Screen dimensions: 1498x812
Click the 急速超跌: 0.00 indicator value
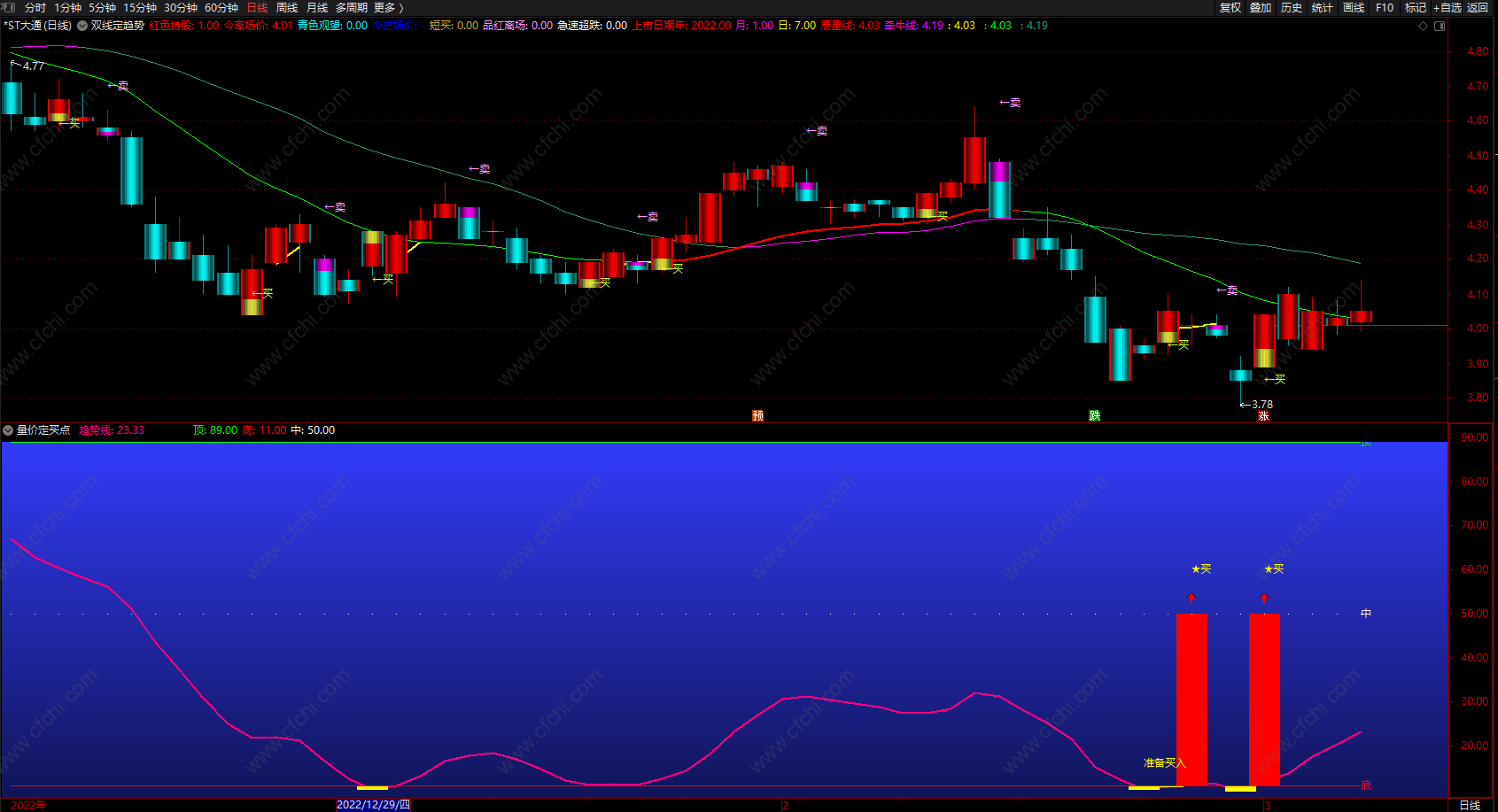point(592,26)
